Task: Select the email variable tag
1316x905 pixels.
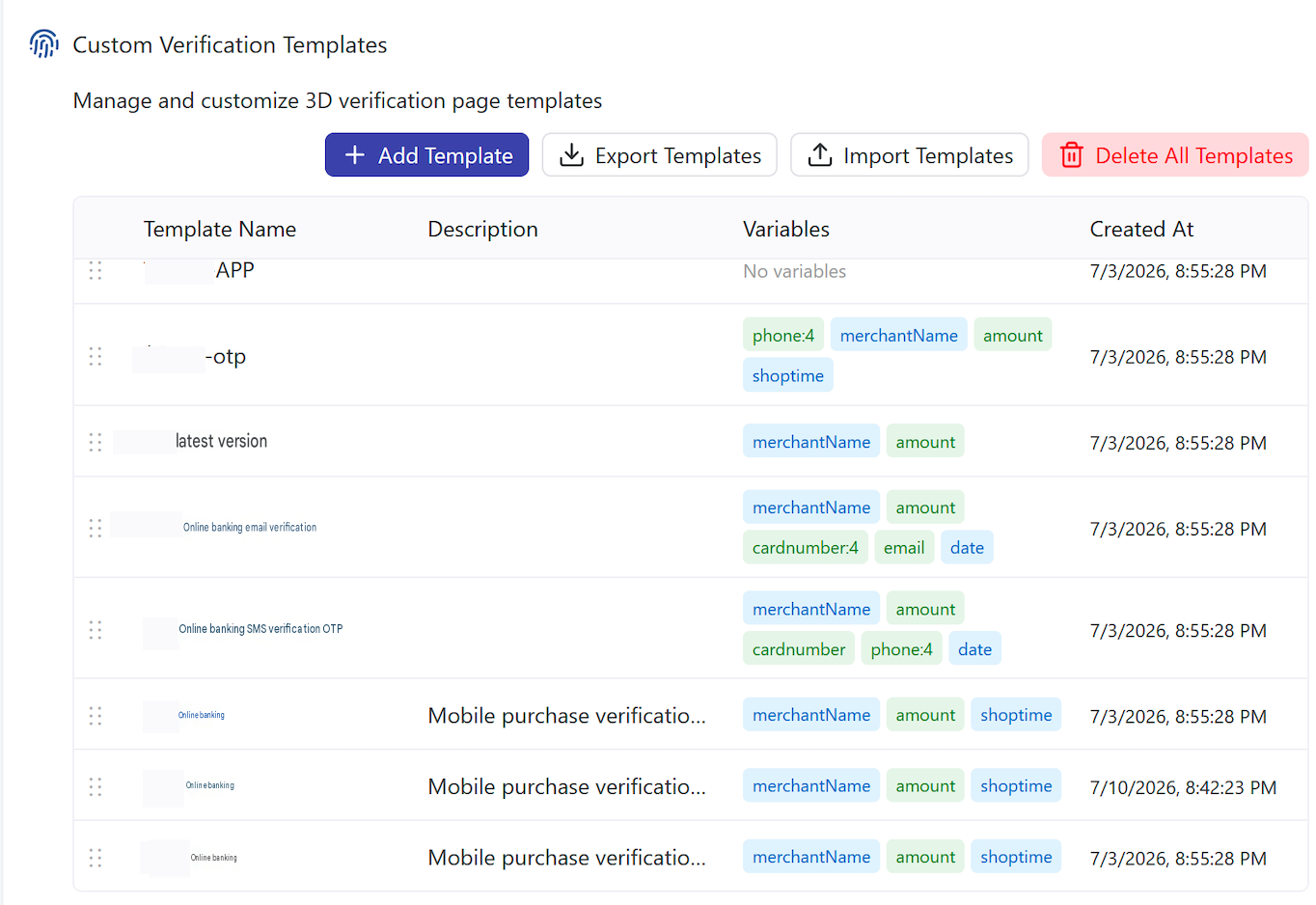Action: pyautogui.click(x=904, y=548)
